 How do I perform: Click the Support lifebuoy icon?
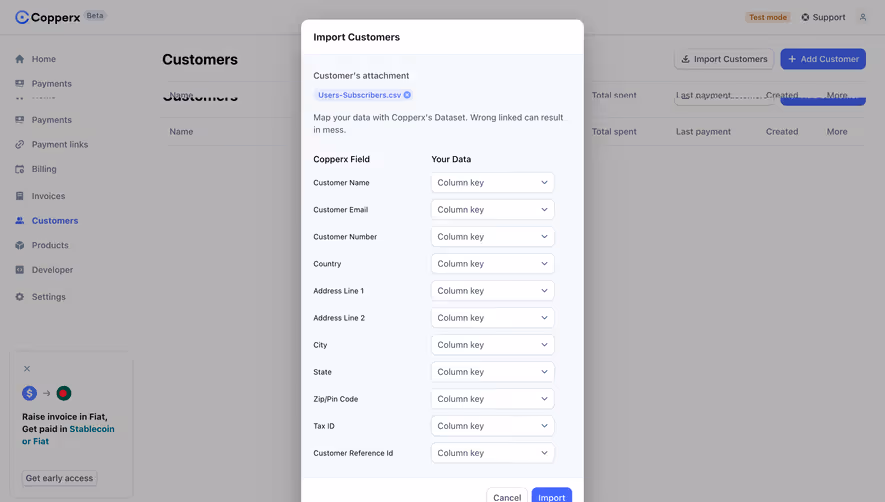click(805, 18)
